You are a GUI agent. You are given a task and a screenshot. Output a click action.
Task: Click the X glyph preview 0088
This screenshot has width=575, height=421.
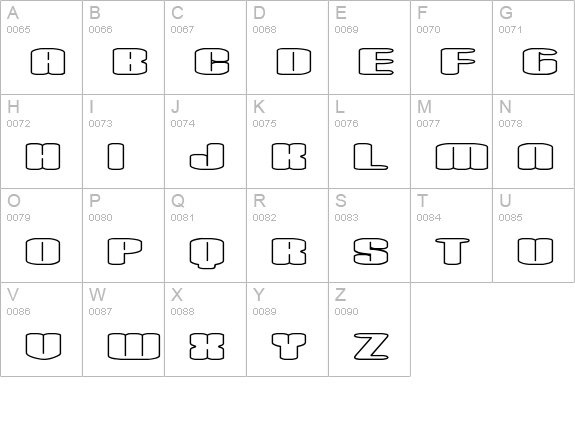click(207, 346)
